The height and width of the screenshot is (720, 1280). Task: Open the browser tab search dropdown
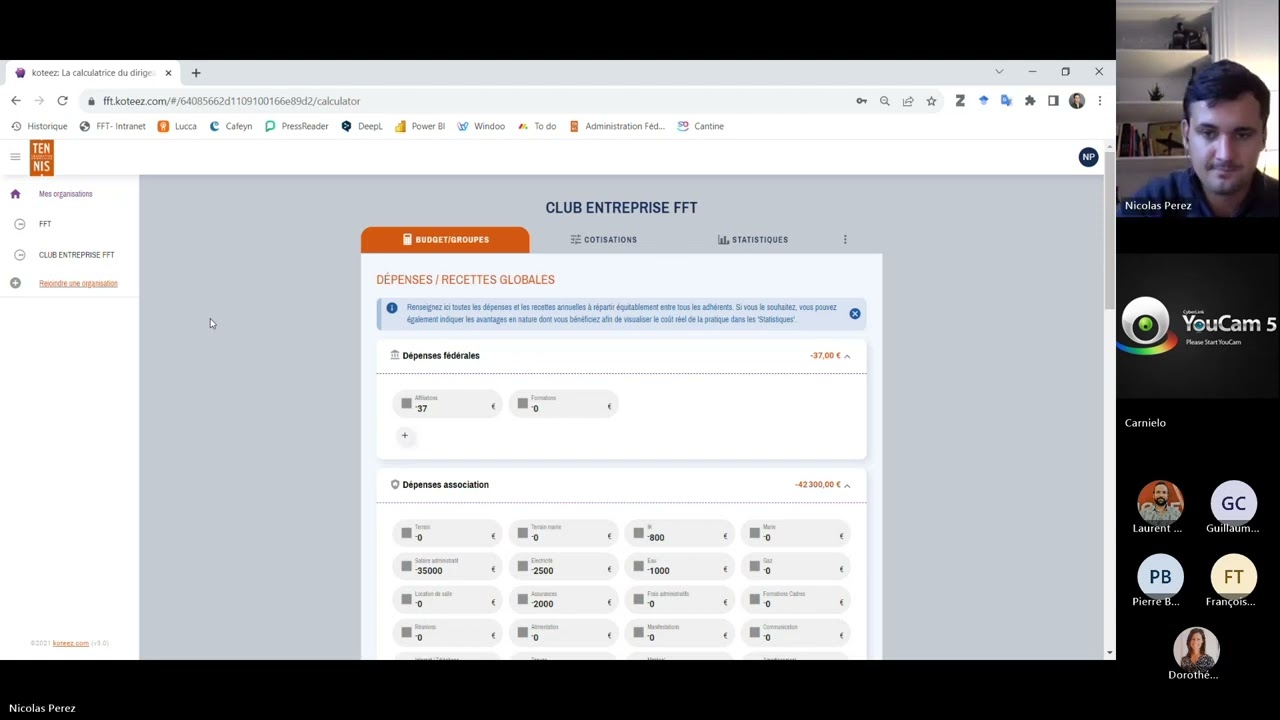[999, 72]
